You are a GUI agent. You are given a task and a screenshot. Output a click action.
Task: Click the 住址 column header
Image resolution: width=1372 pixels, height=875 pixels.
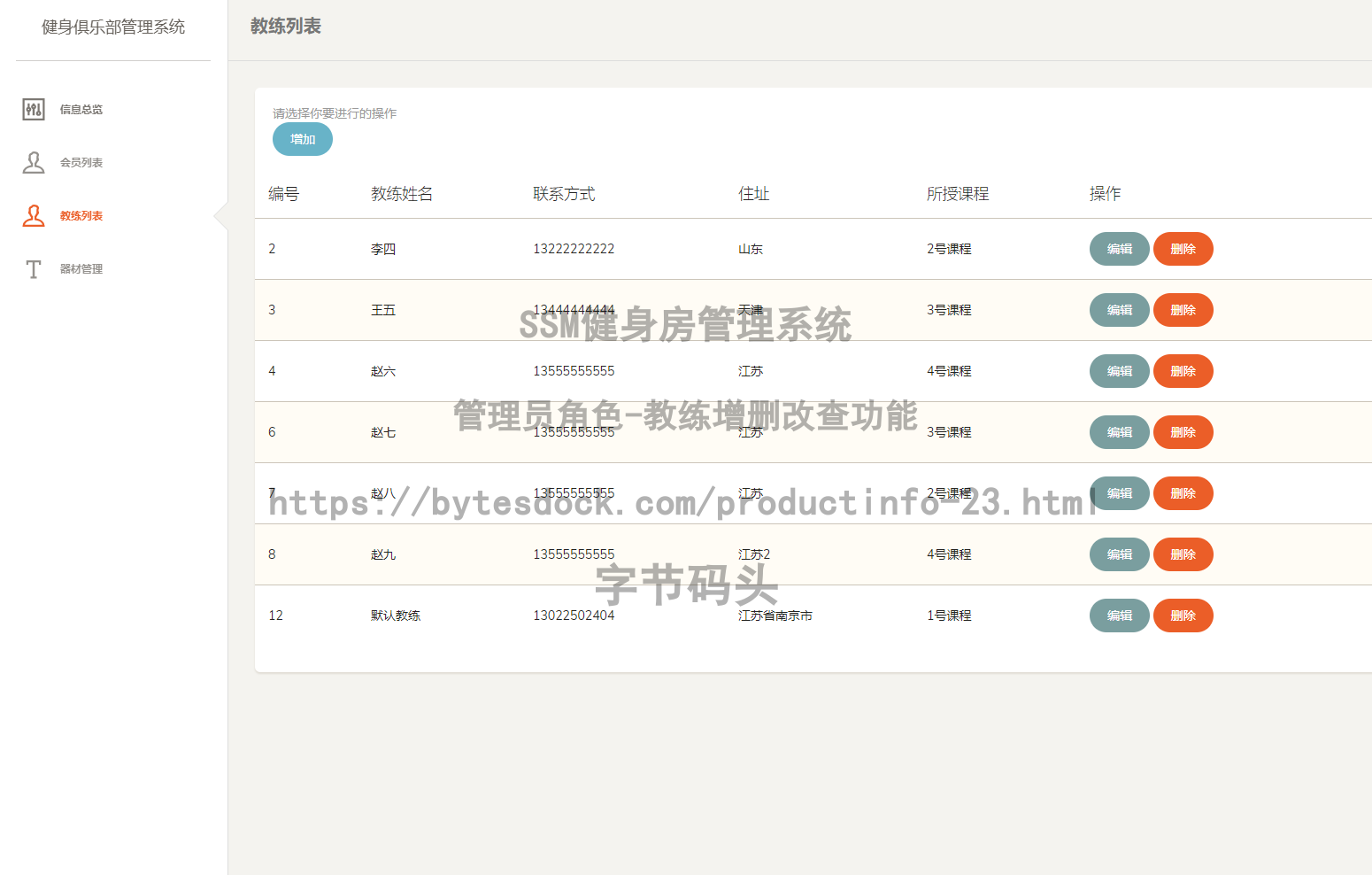pyautogui.click(x=754, y=194)
